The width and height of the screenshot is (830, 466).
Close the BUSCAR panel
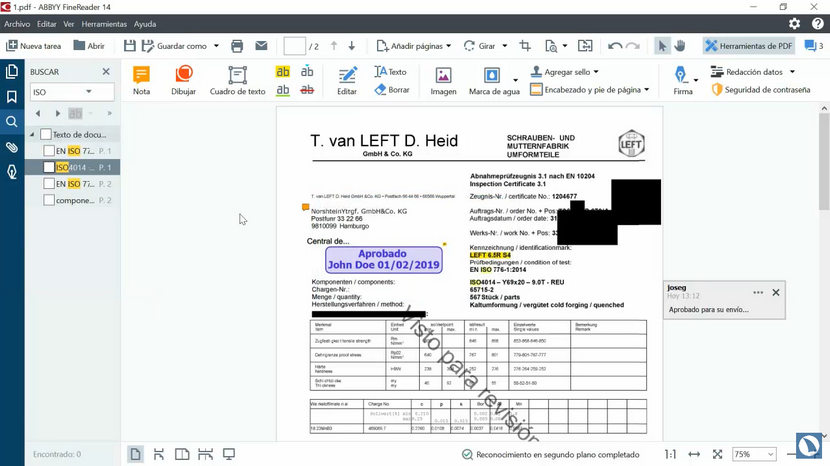106,71
